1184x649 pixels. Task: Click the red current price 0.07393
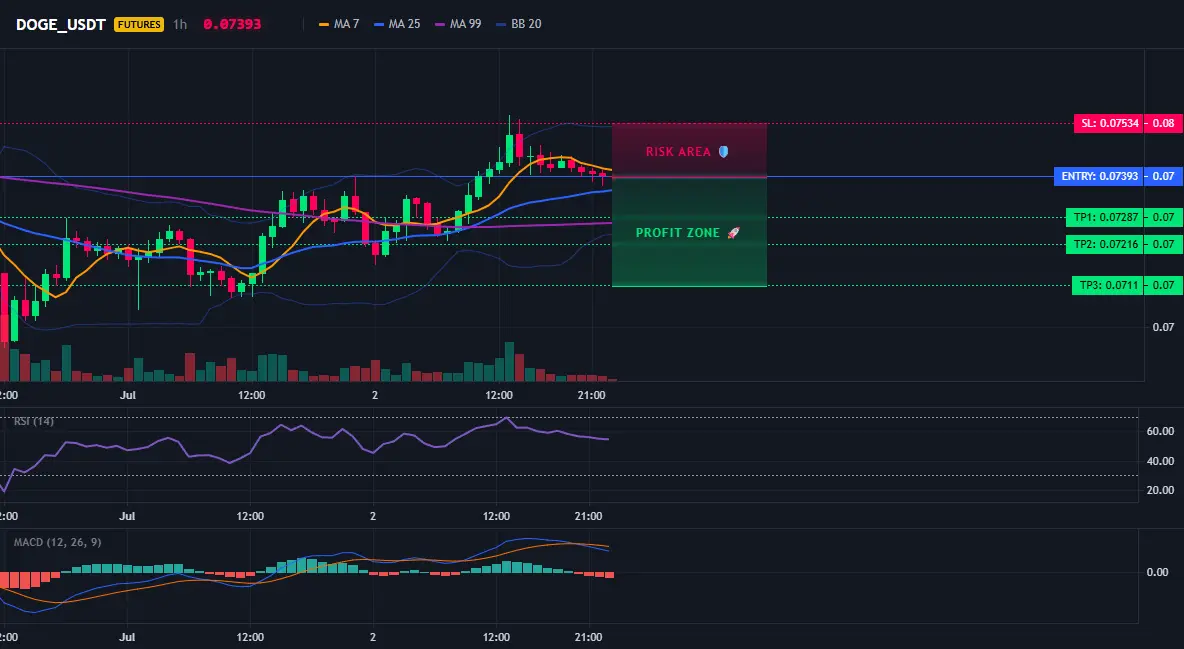click(x=232, y=24)
